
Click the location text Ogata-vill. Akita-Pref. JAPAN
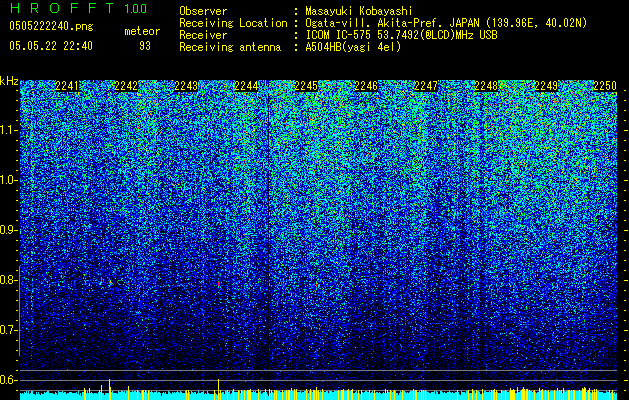point(393,23)
